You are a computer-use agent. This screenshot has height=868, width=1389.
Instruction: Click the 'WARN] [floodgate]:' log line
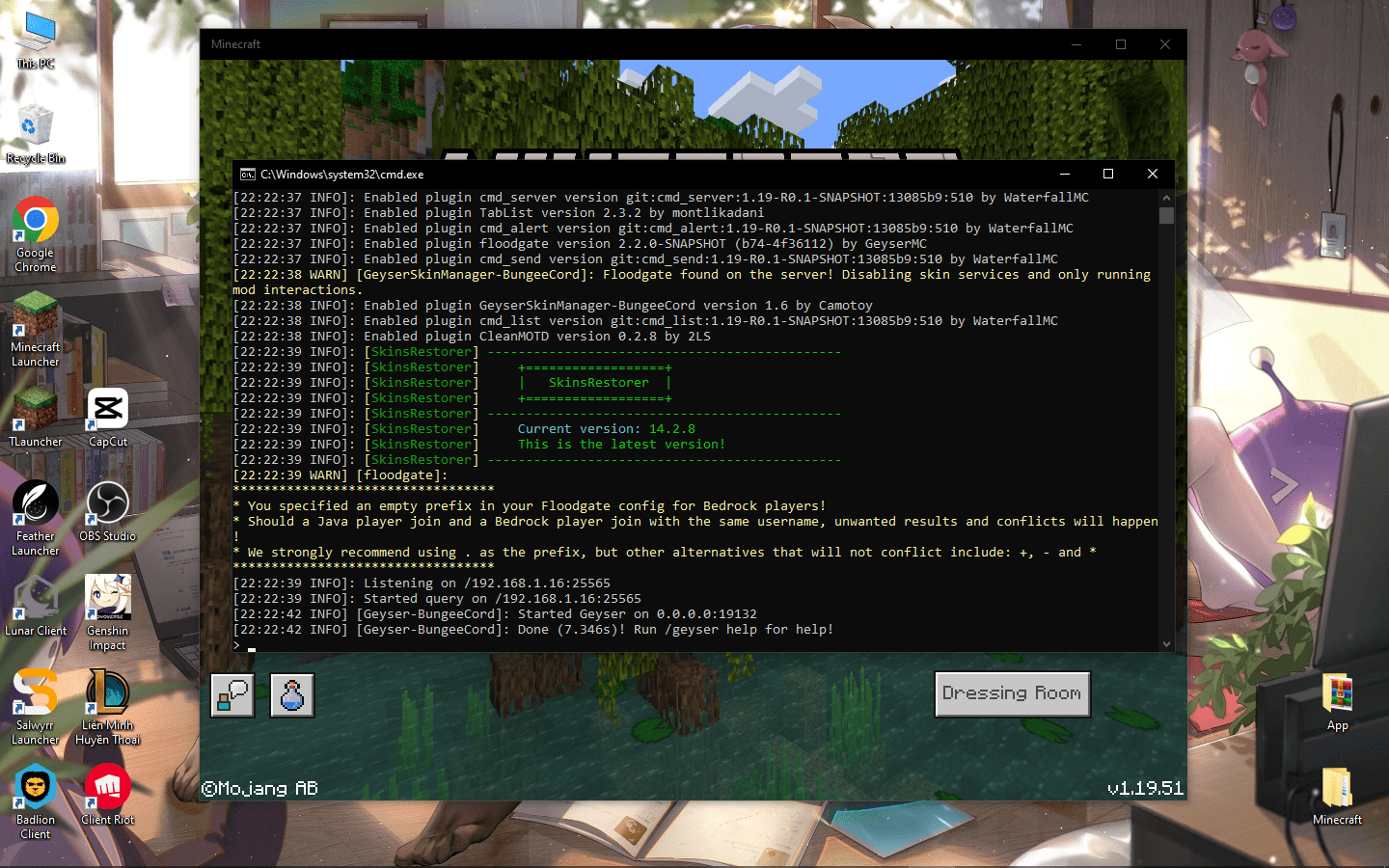pos(340,475)
